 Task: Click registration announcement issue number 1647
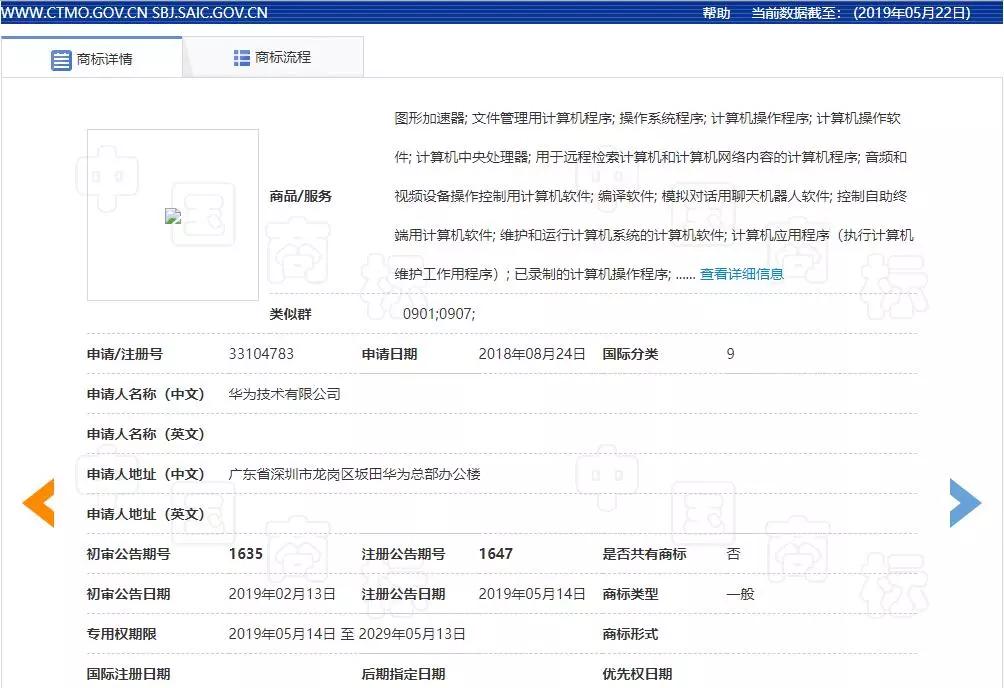[x=496, y=553]
